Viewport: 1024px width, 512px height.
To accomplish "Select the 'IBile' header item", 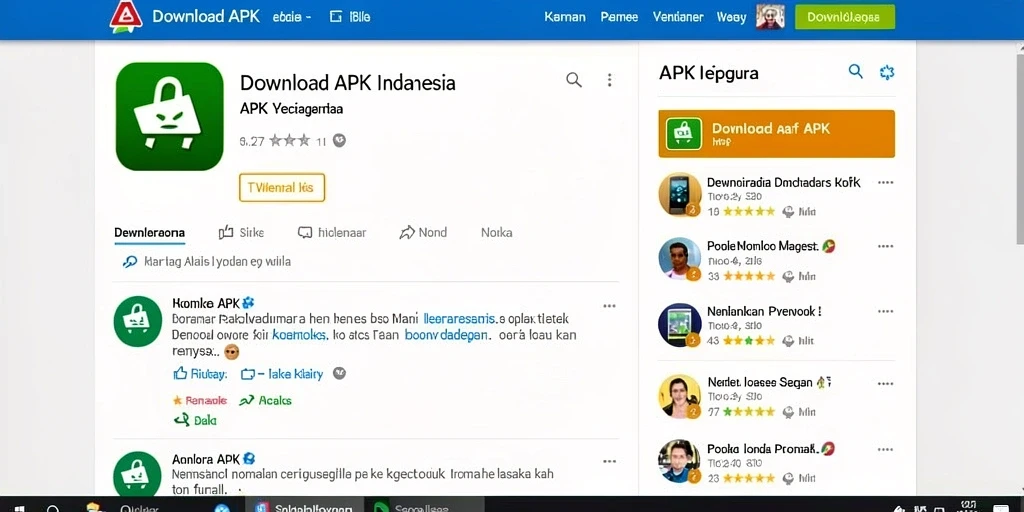I will pyautogui.click(x=350, y=17).
